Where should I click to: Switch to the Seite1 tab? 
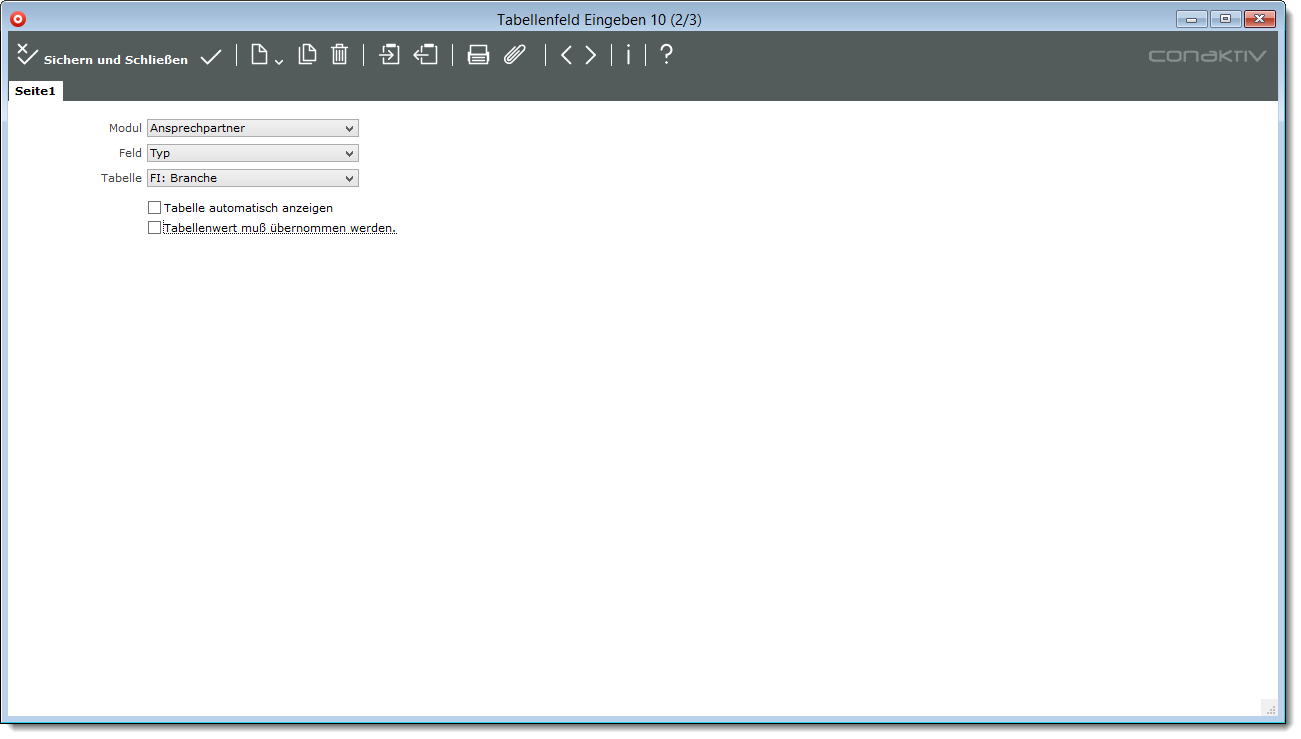[x=35, y=91]
